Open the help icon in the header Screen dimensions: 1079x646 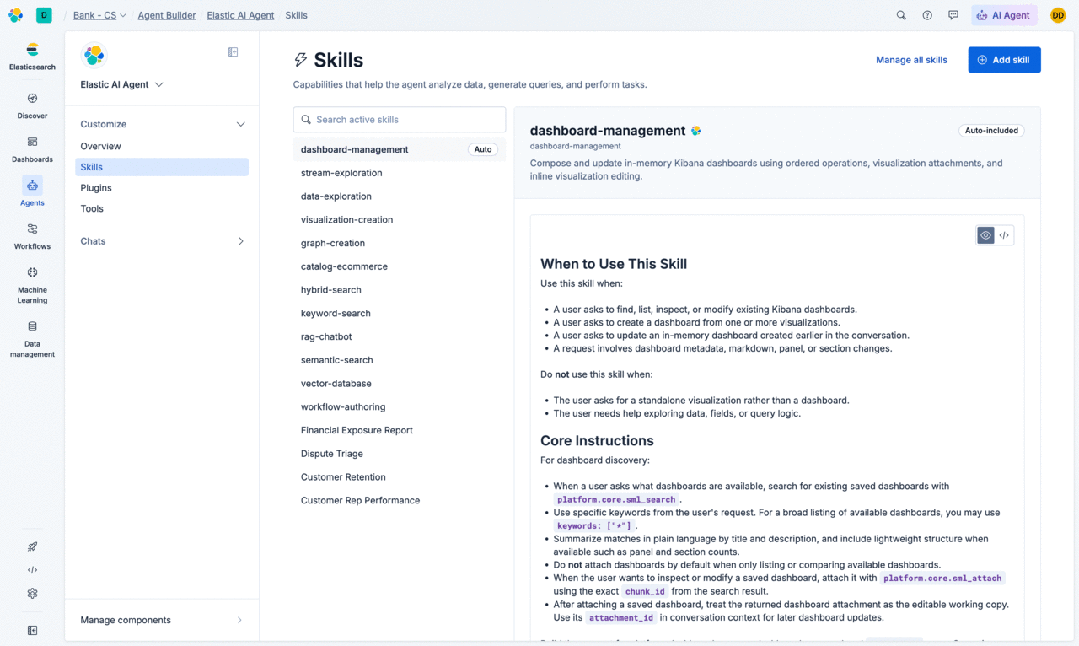[927, 15]
